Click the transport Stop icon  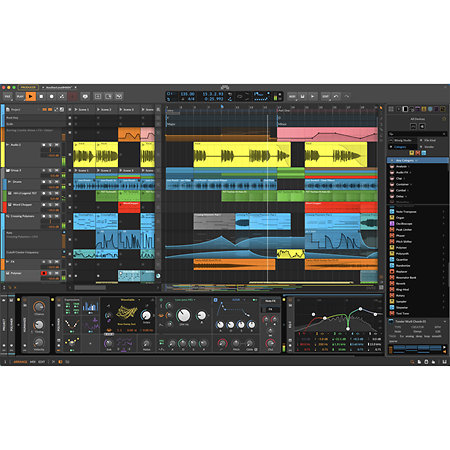click(x=41, y=96)
